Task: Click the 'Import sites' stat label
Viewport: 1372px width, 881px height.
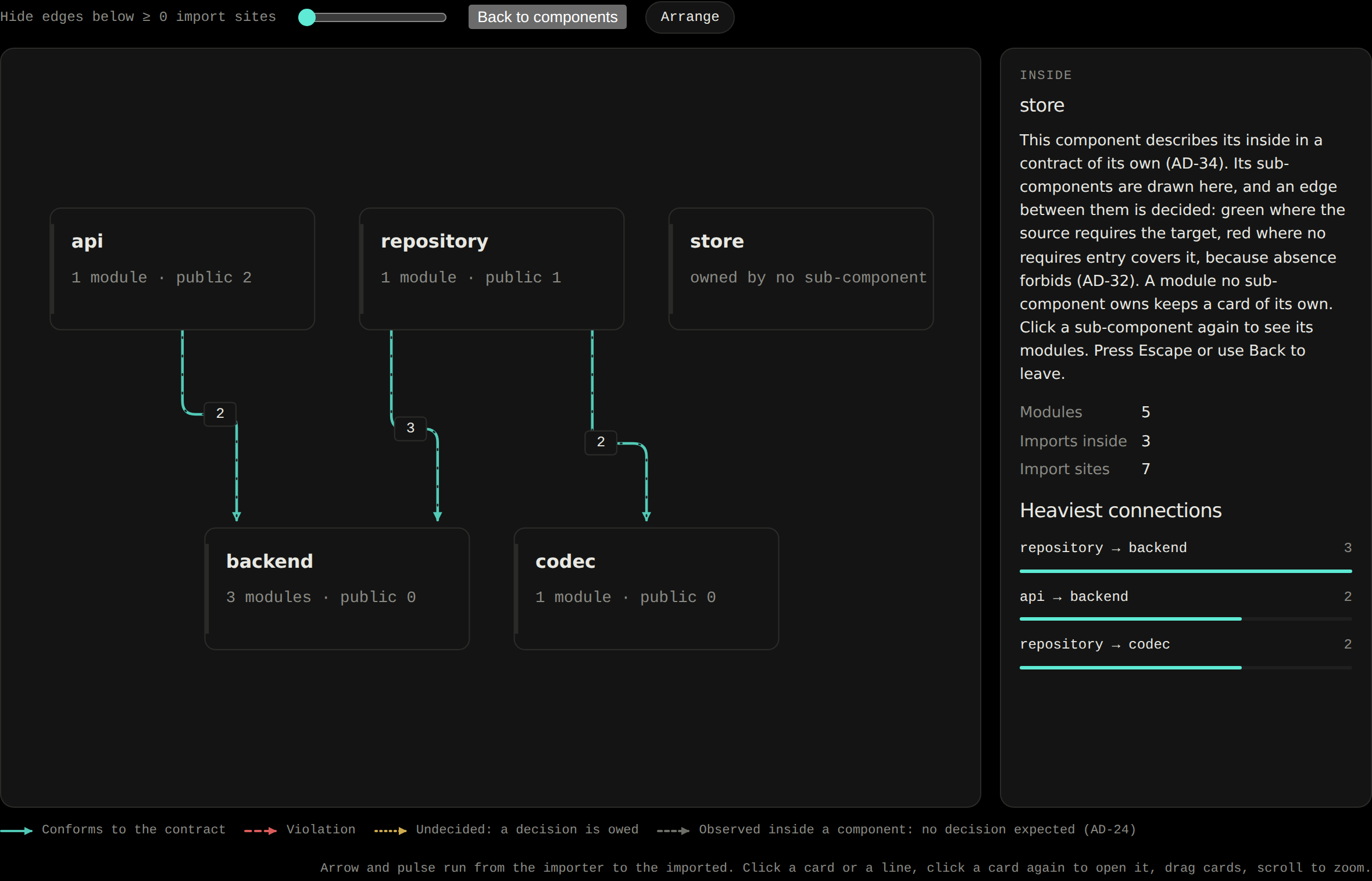Action: (x=1064, y=469)
